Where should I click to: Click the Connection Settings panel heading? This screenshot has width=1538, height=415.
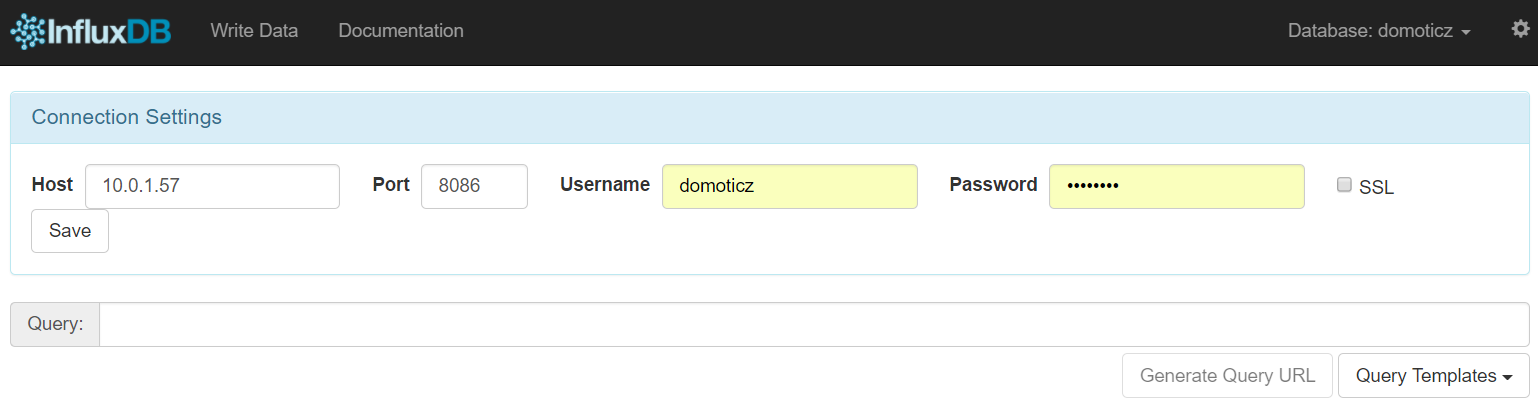point(127,117)
